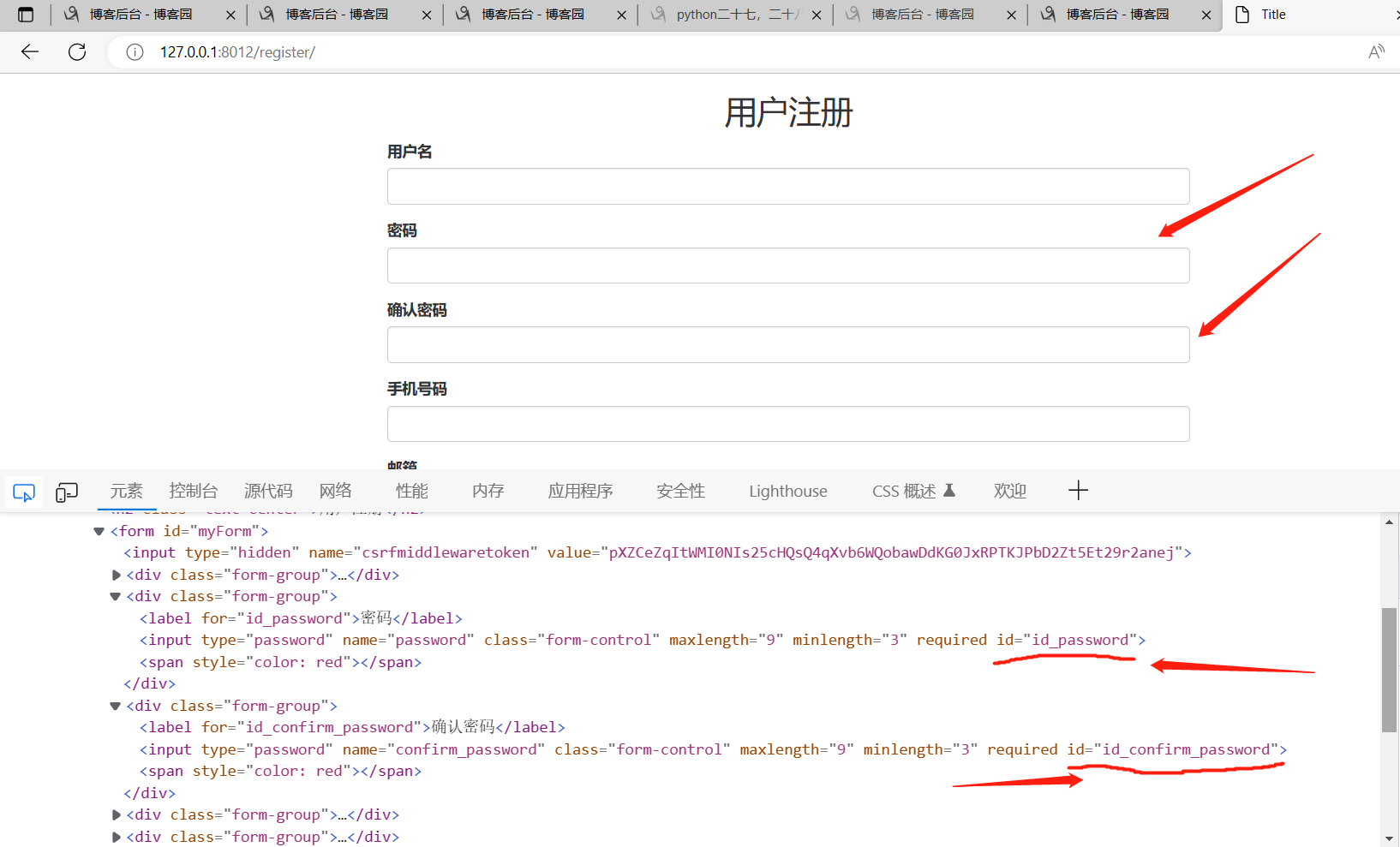This screenshot has height=847, width=1400.
Task: Switch to the 欢迎 panel
Action: 1010,491
